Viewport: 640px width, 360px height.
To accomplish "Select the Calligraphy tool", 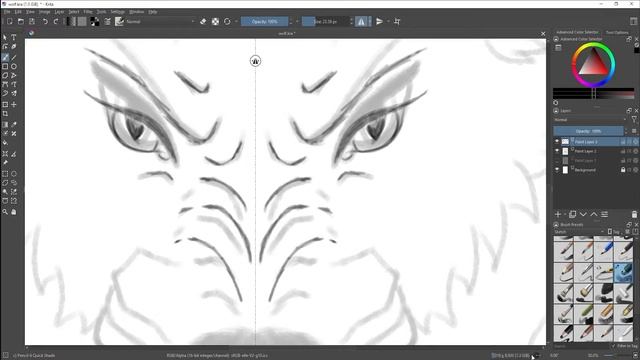I will point(14,47).
